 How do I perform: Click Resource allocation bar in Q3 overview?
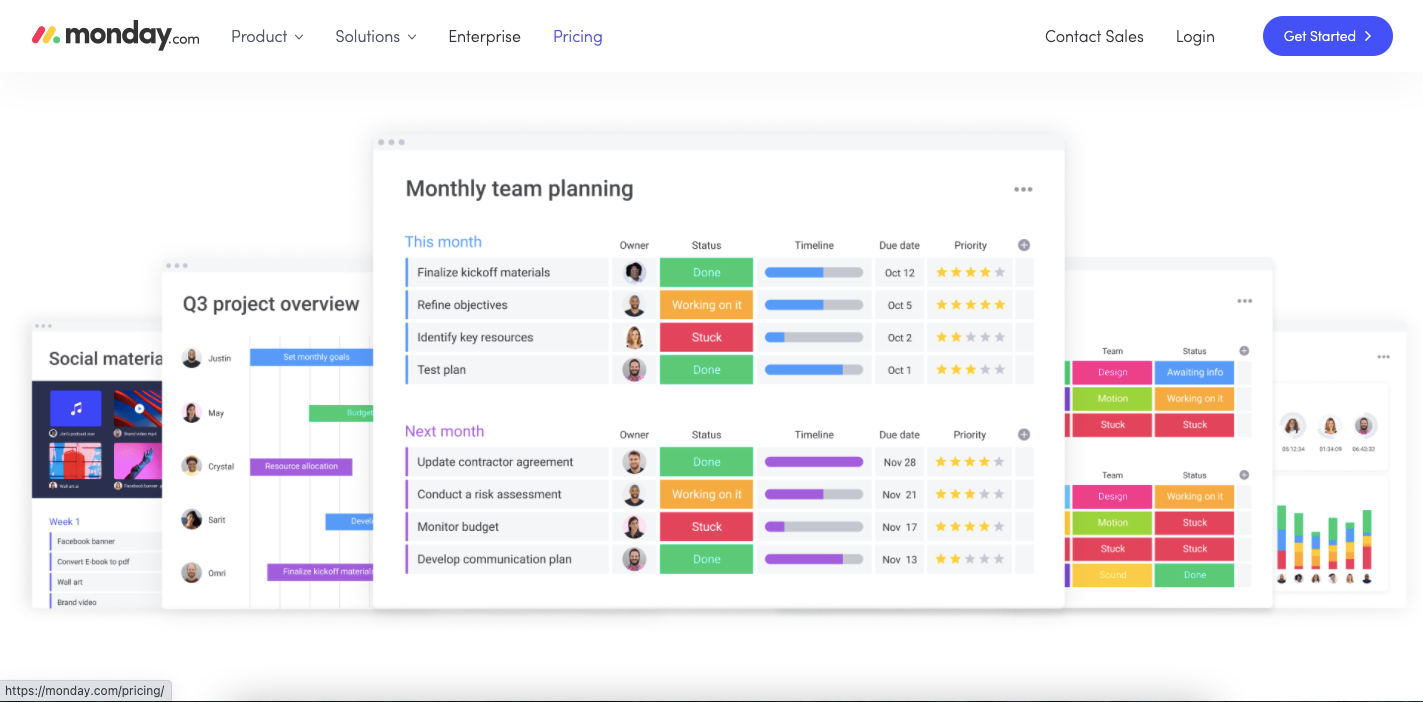point(301,466)
